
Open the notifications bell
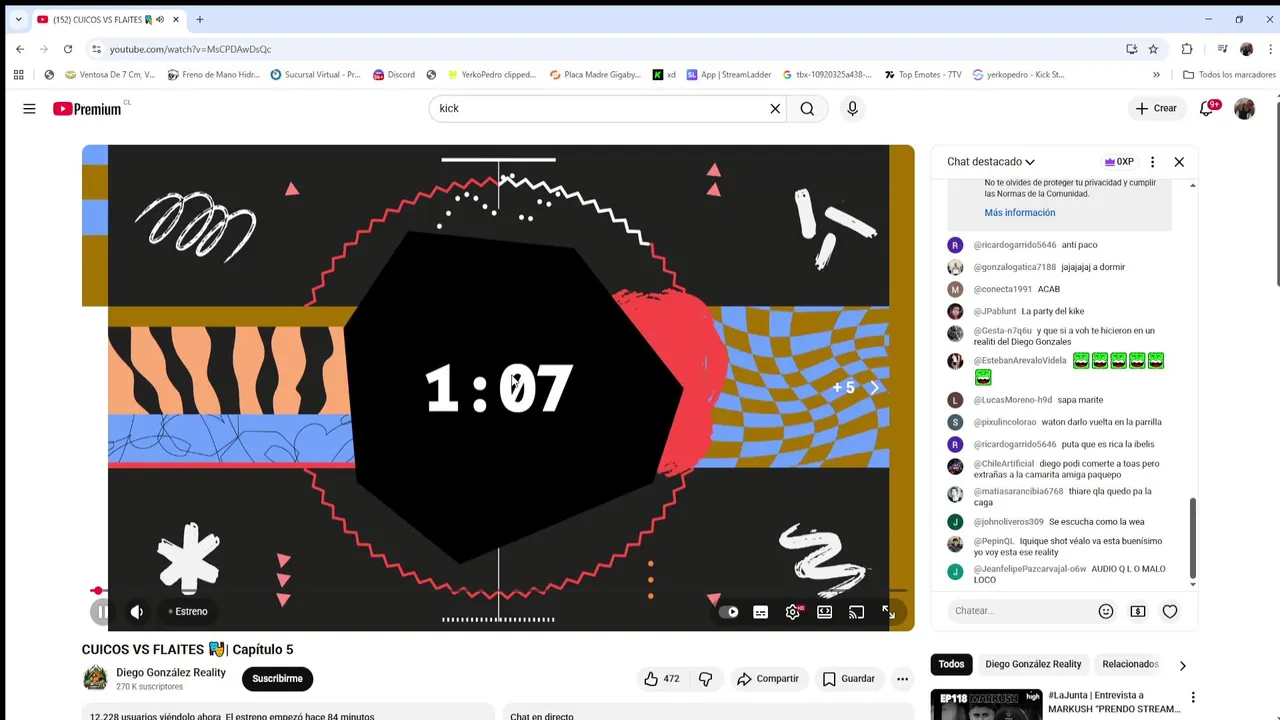click(1207, 109)
